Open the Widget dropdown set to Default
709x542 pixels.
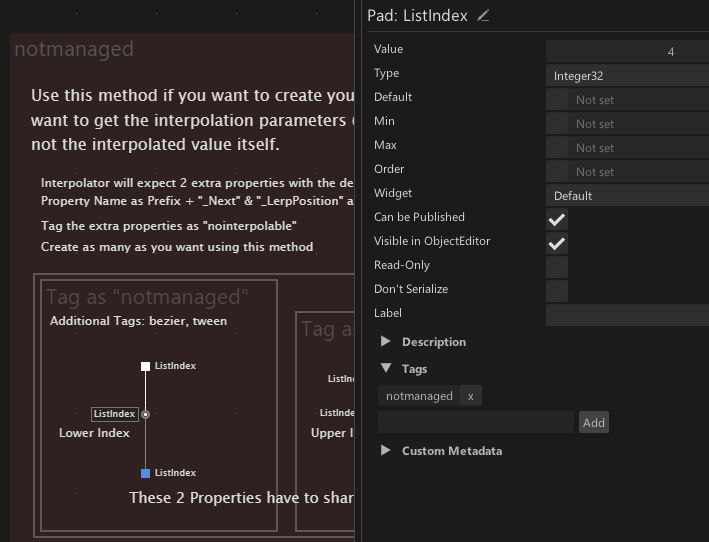click(627, 195)
